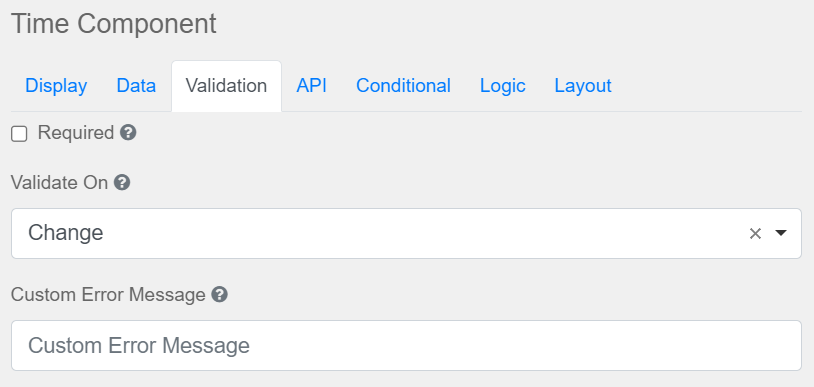Focus the Custom Error Message input field

[x=406, y=345]
